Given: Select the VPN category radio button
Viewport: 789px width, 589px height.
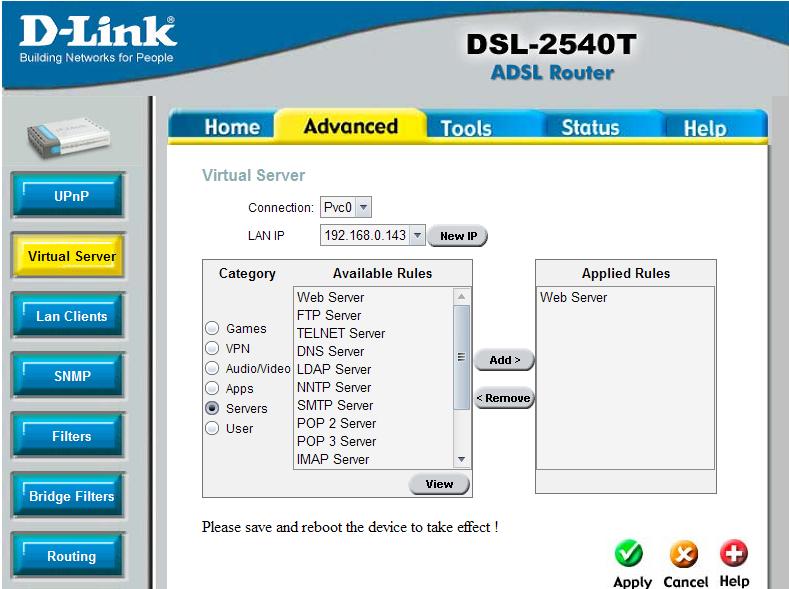Looking at the screenshot, I should click(x=212, y=348).
